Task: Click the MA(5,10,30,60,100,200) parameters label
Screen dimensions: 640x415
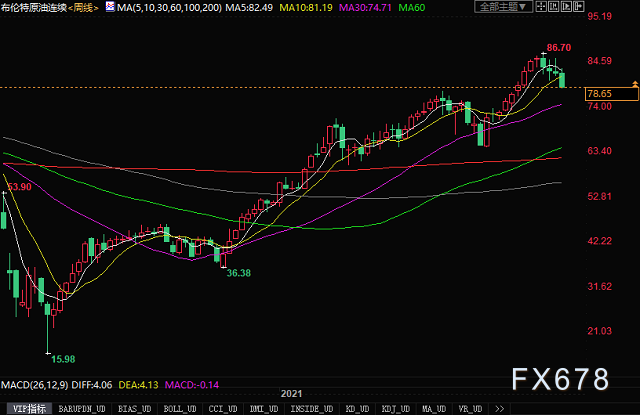Action: click(169, 7)
